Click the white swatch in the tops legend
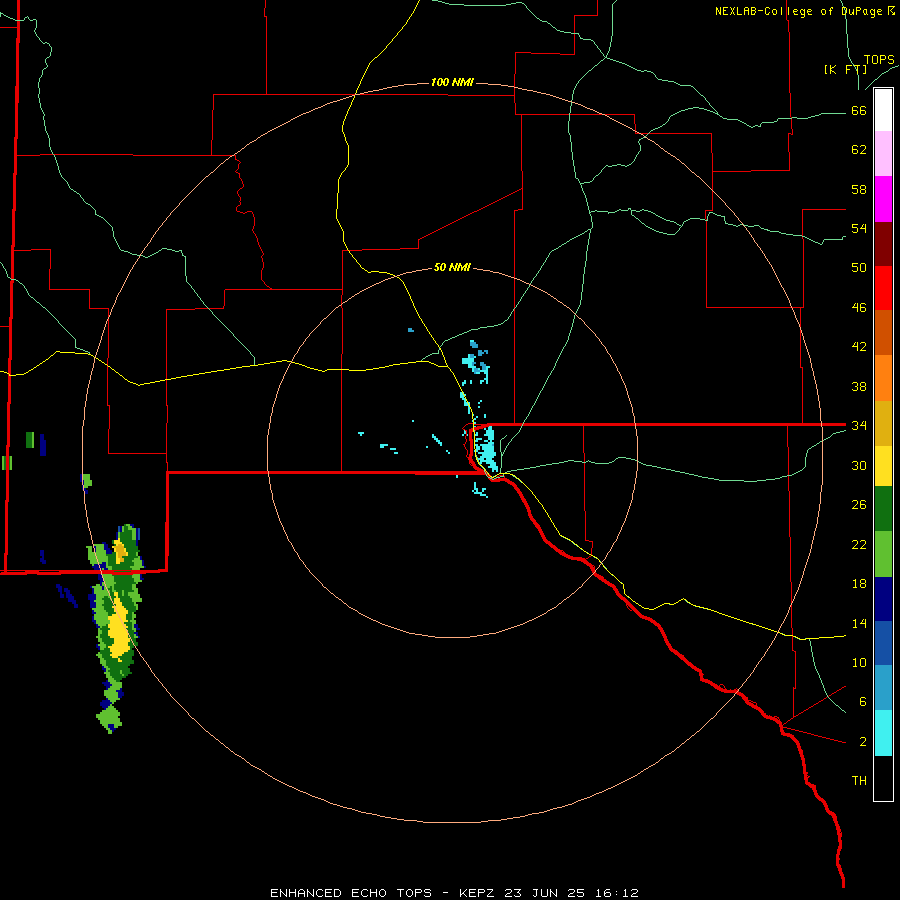Viewport: 900px width, 900px height. [x=883, y=110]
